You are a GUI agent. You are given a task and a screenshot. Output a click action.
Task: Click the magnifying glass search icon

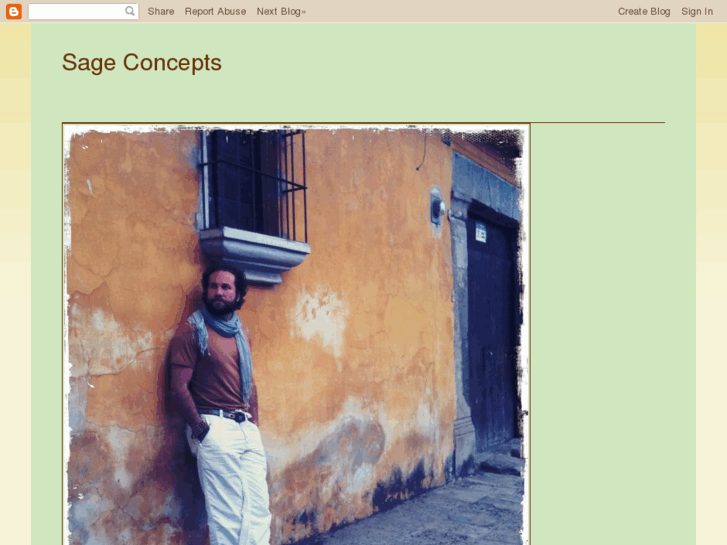point(130,11)
